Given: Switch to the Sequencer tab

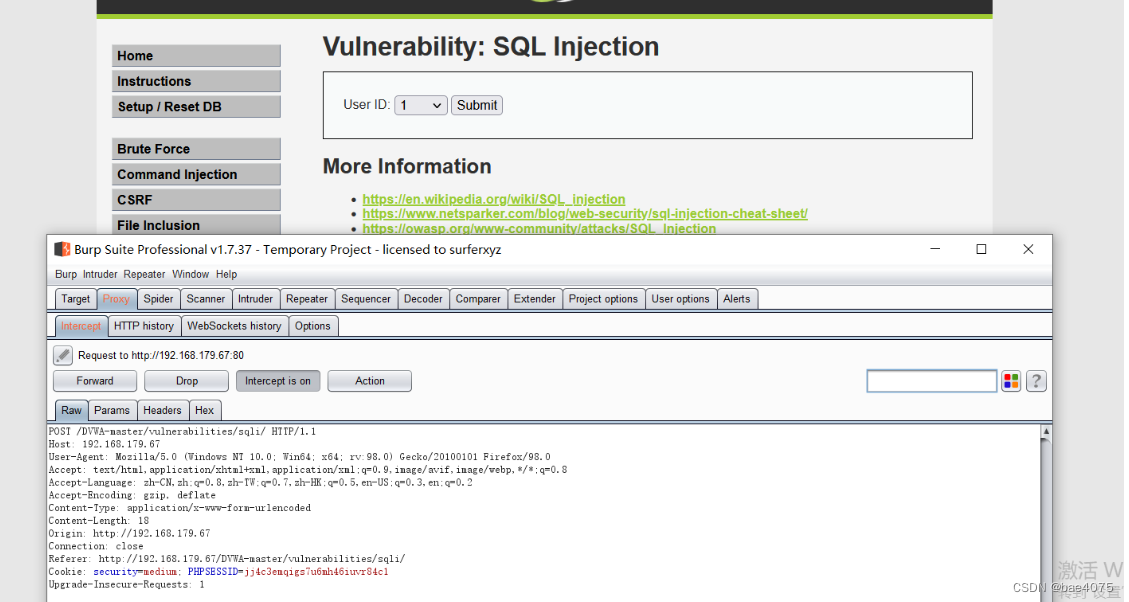Looking at the screenshot, I should (366, 299).
